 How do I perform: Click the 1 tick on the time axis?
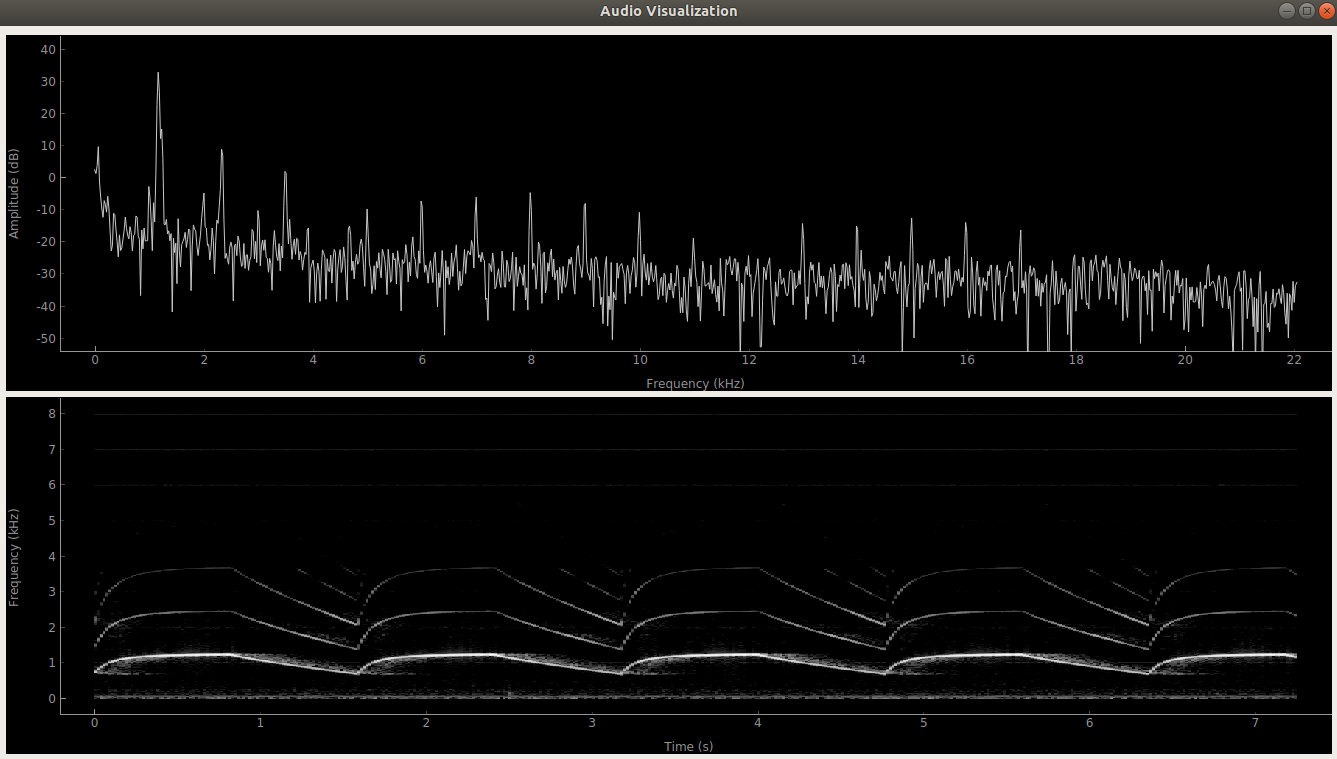[260, 723]
